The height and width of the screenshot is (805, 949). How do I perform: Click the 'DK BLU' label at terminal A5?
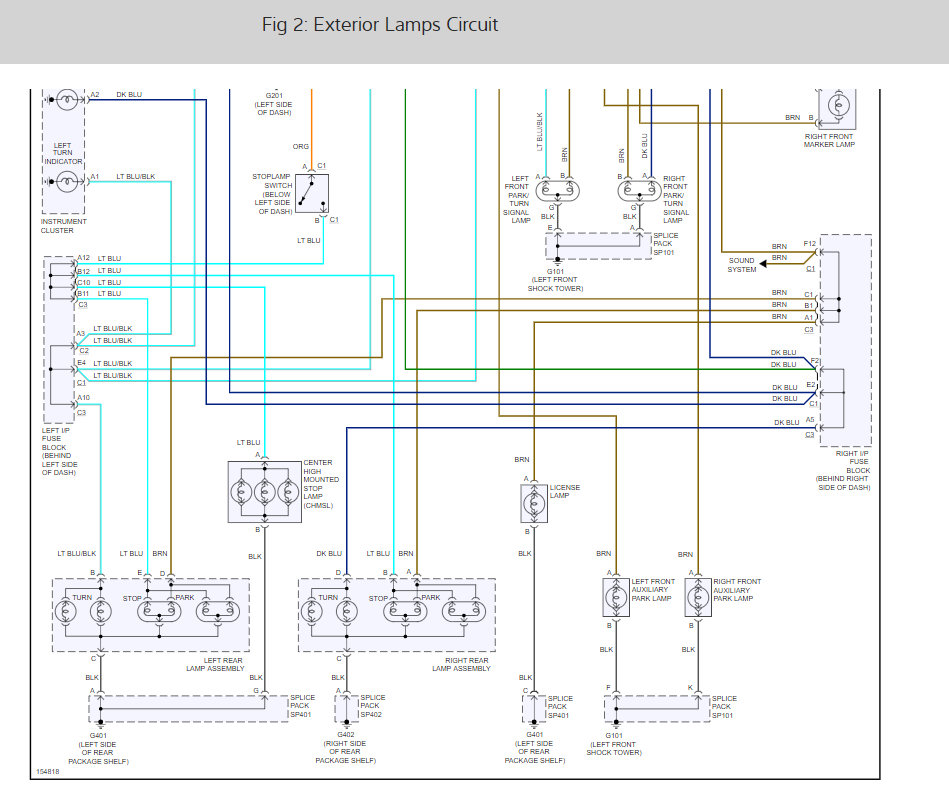click(787, 422)
